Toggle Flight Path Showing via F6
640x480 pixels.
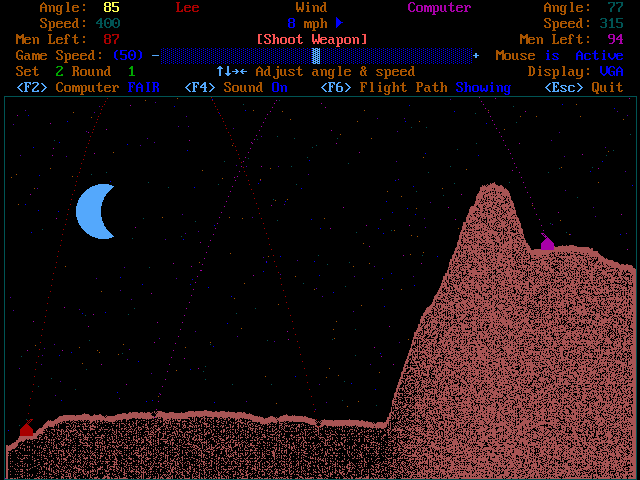(x=416, y=87)
